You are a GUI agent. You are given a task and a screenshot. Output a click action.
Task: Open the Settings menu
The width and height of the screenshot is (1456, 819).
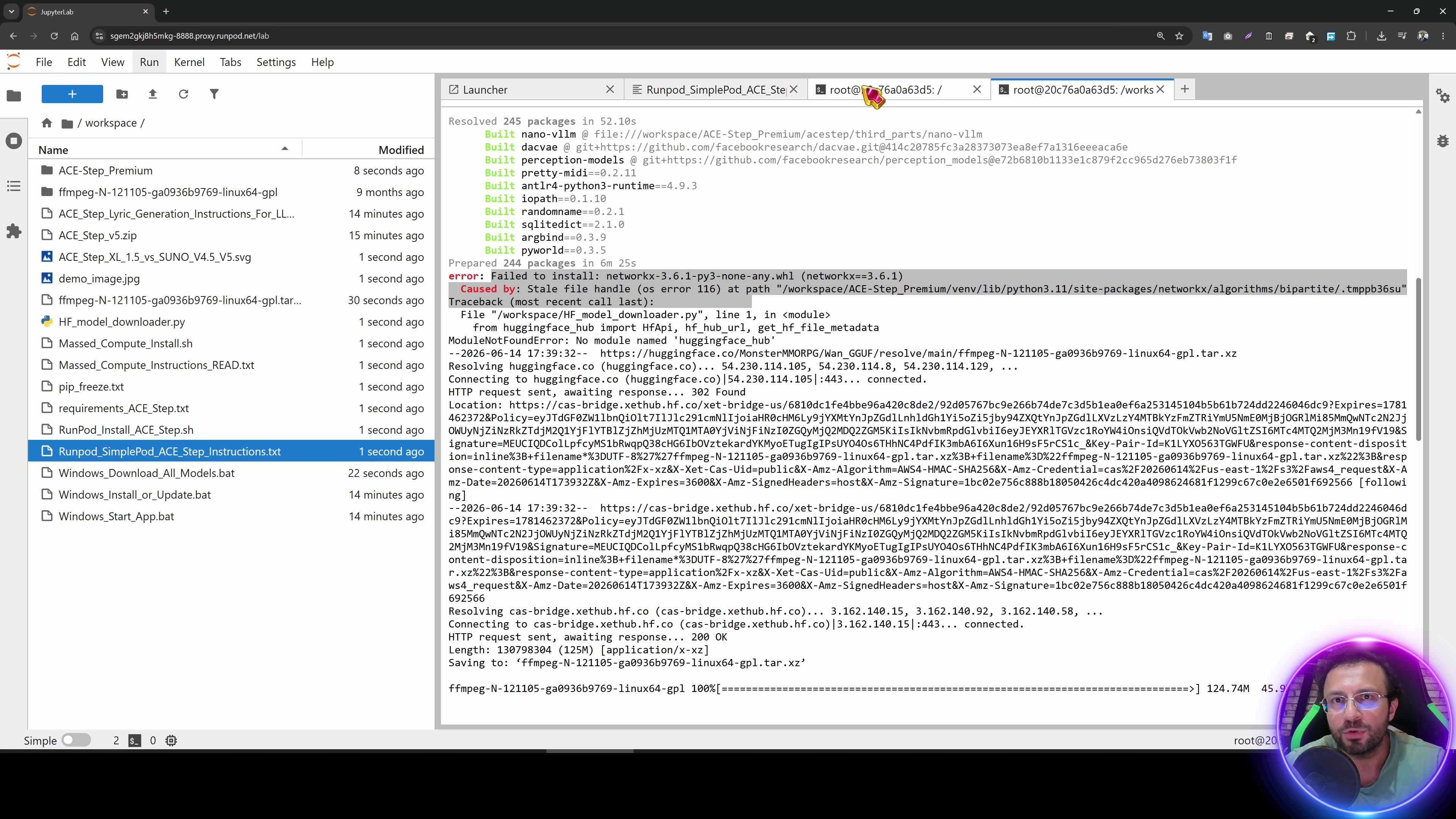[x=276, y=62]
